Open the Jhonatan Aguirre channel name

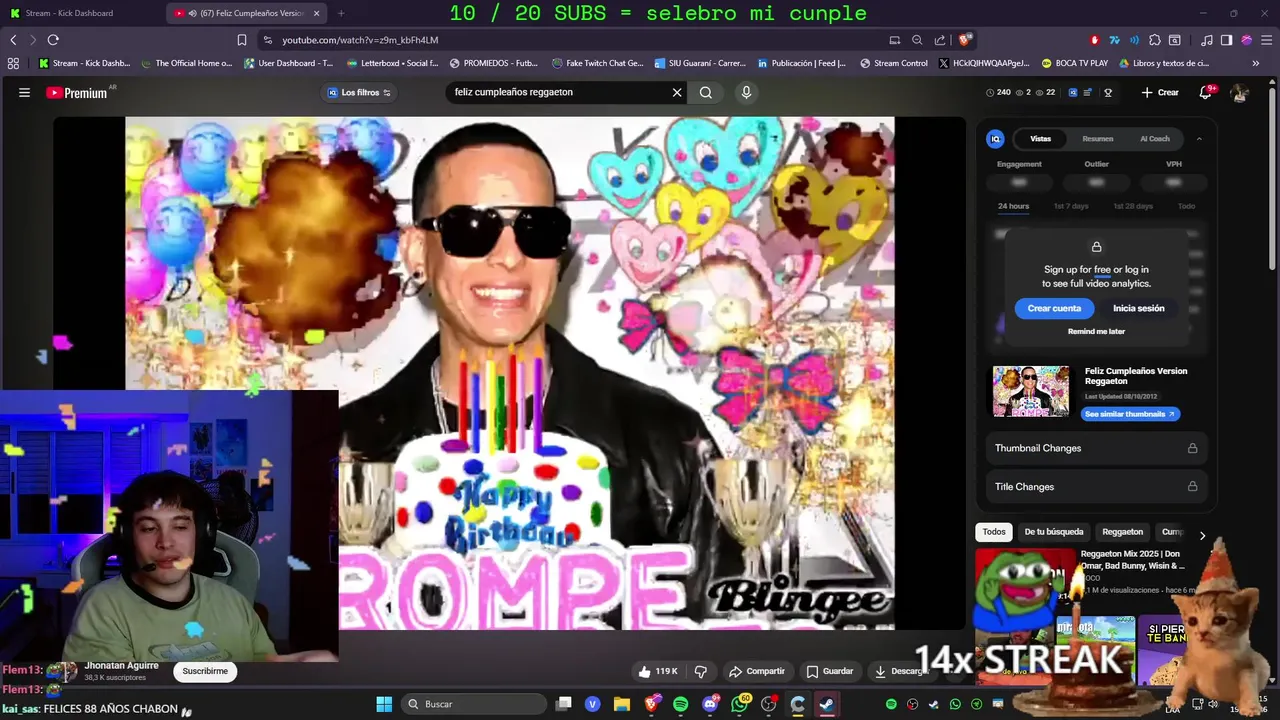coord(121,665)
